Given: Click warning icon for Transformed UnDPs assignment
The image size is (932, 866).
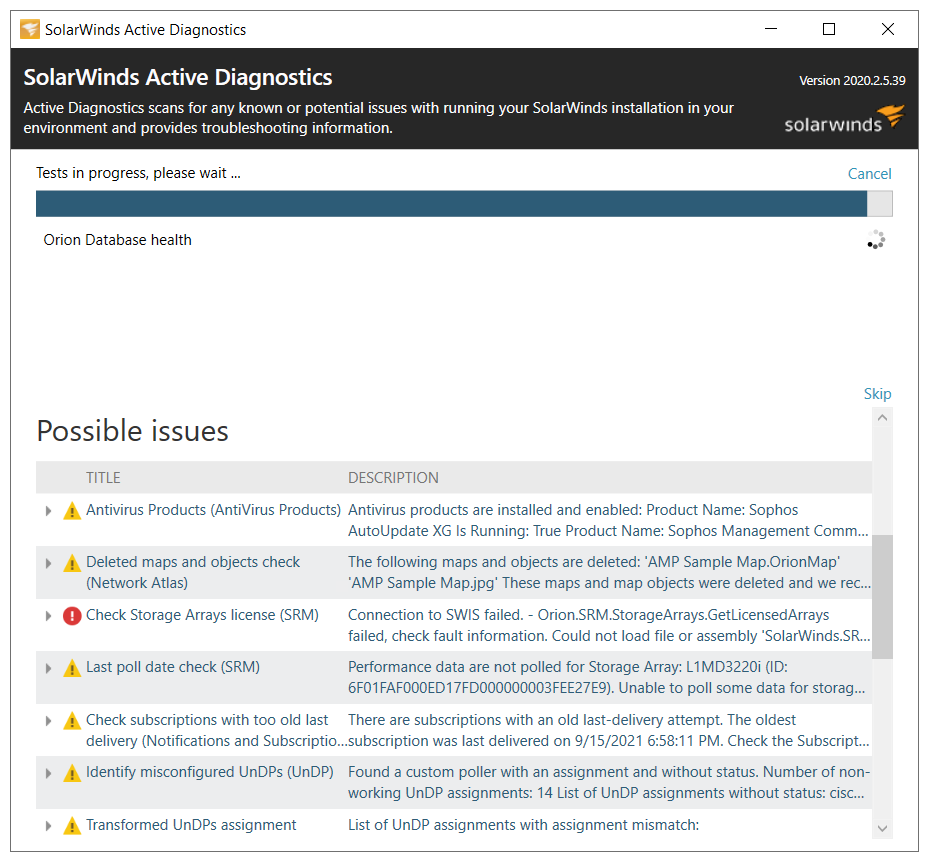Looking at the screenshot, I should 72,826.
